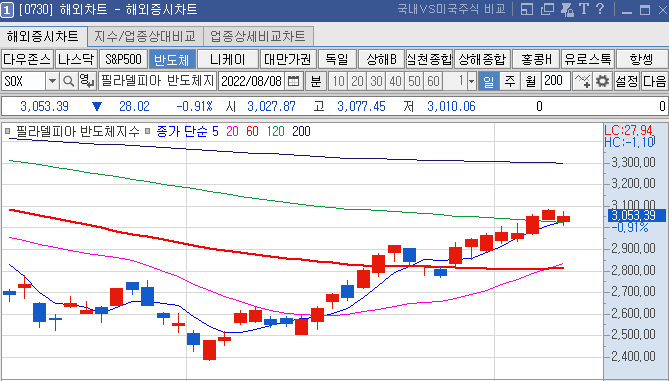Select the 월 monthly period
The height and width of the screenshot is (381, 669).
(530, 81)
